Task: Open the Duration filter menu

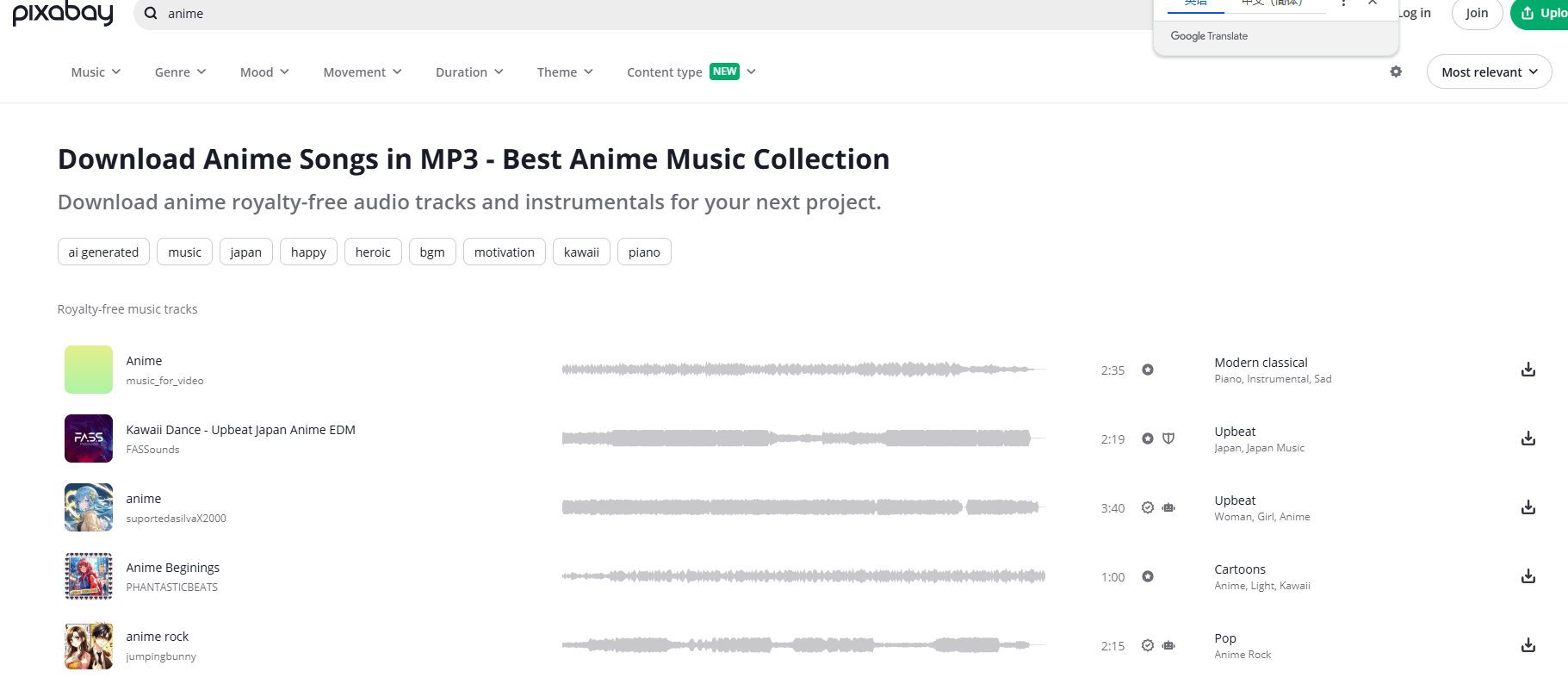Action: (x=469, y=72)
